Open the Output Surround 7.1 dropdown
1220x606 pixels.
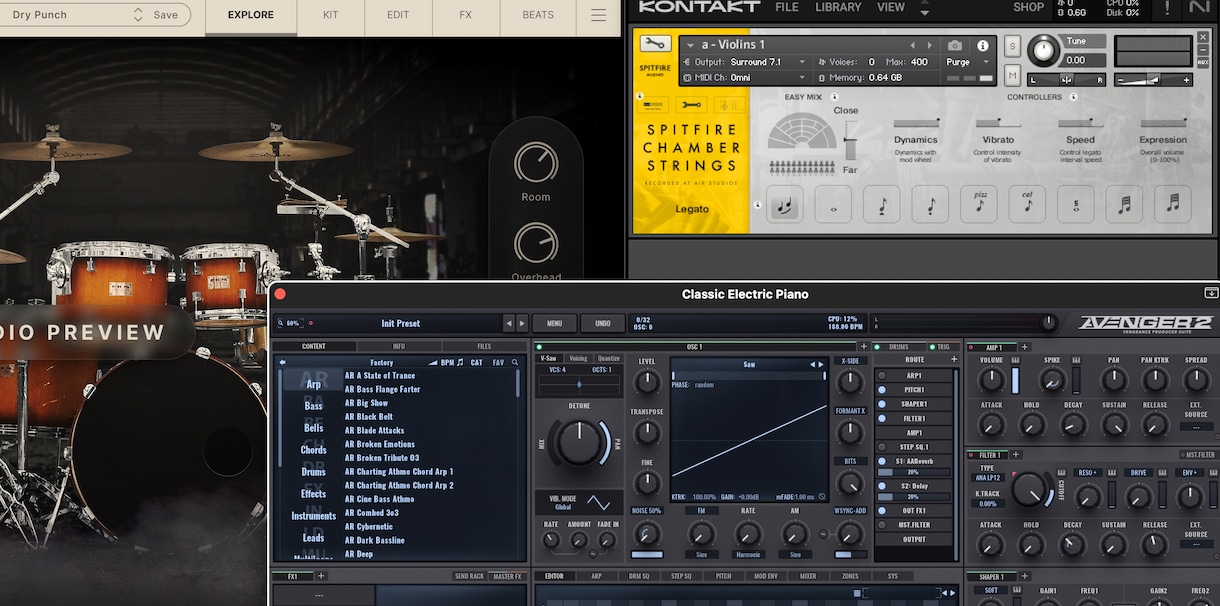tap(745, 62)
